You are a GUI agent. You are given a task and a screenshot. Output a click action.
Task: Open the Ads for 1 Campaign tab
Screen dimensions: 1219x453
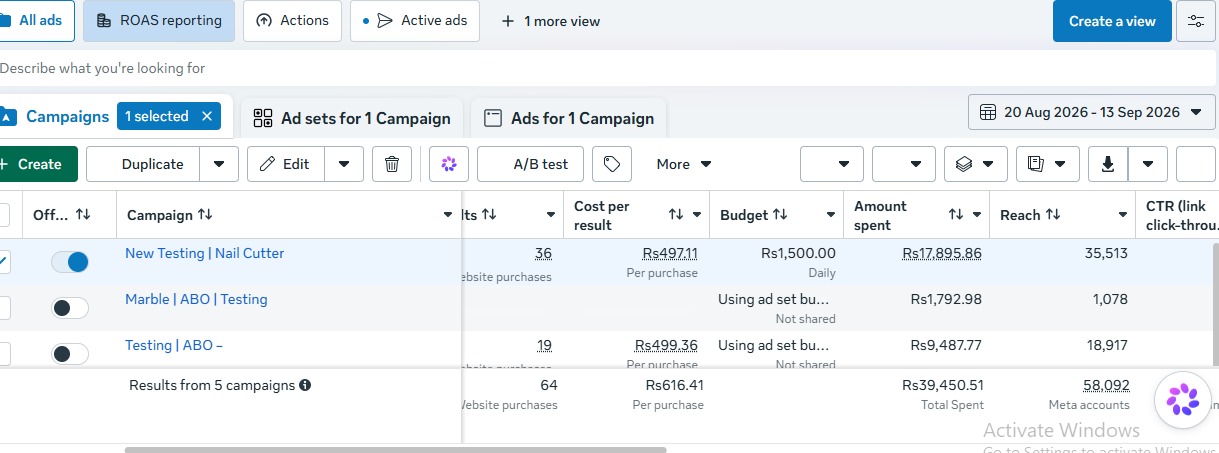click(x=569, y=118)
